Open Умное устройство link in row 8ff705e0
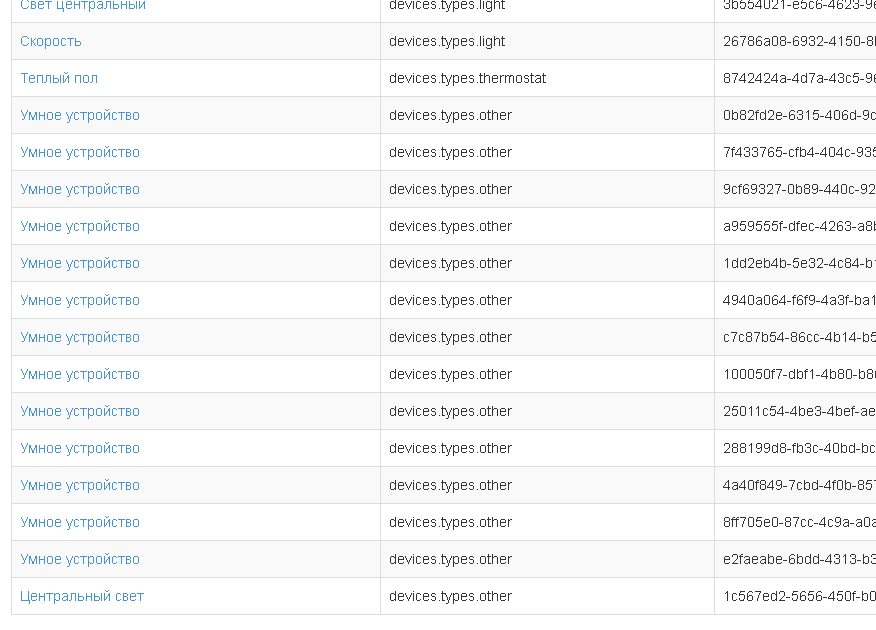The height and width of the screenshot is (630, 876). pos(80,522)
